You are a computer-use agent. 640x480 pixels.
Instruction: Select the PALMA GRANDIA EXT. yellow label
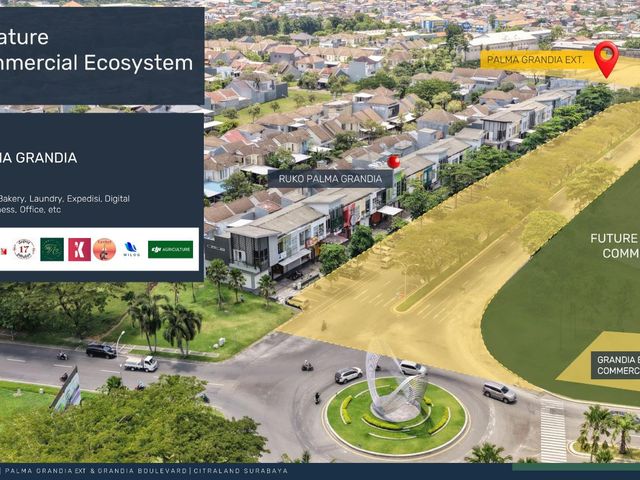pyautogui.click(x=537, y=60)
